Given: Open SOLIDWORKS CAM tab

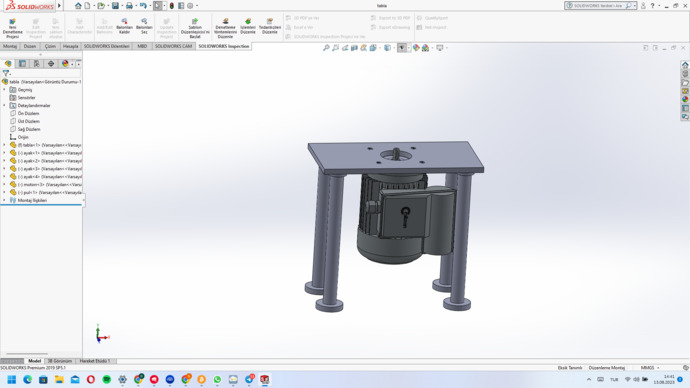Looking at the screenshot, I should point(173,46).
